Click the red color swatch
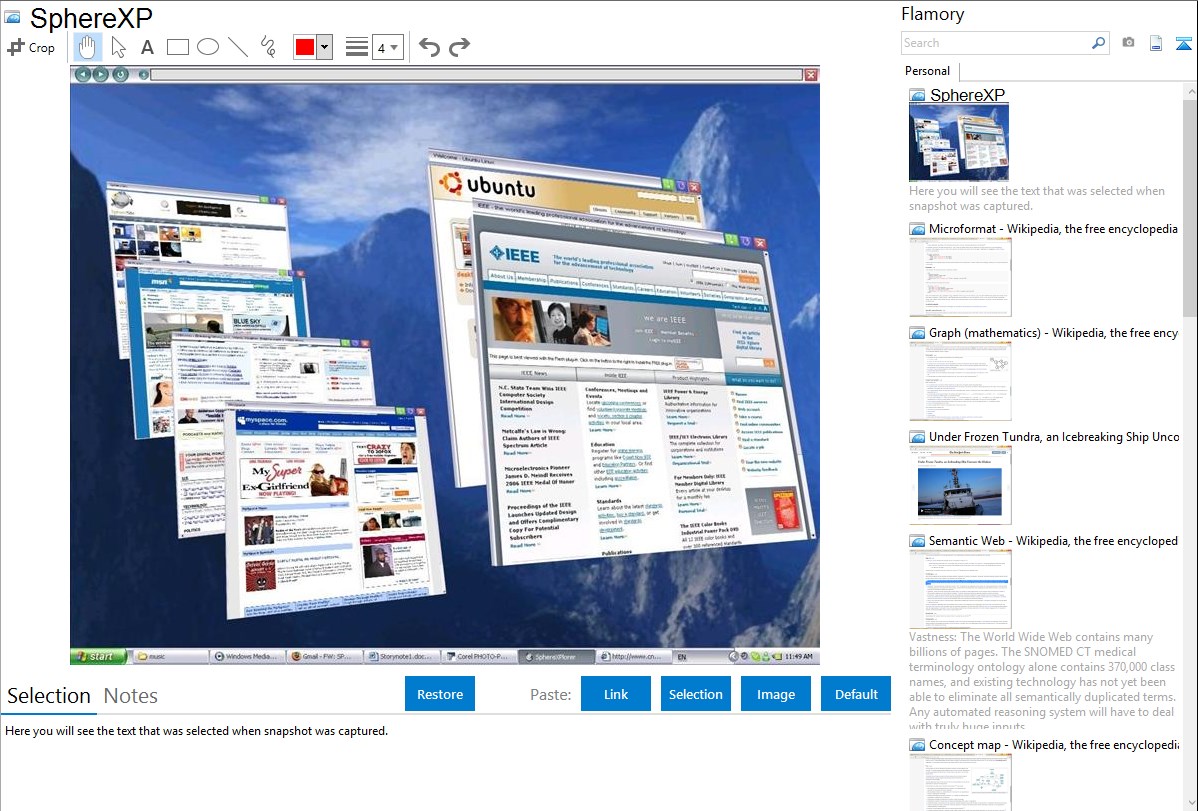The height and width of the screenshot is (811, 1198). click(x=305, y=47)
